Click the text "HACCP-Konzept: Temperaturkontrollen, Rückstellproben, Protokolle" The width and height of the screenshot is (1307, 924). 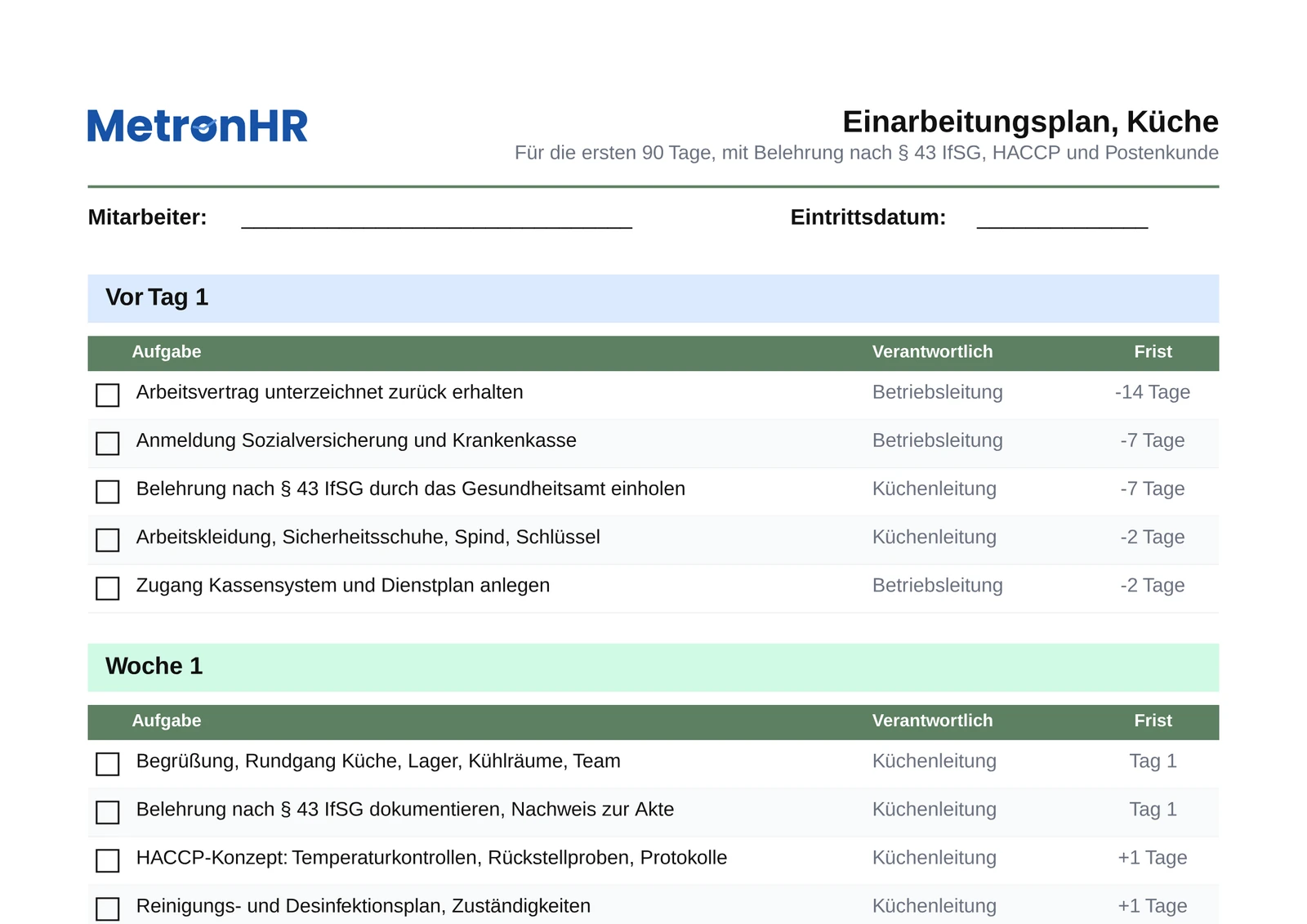432,858
